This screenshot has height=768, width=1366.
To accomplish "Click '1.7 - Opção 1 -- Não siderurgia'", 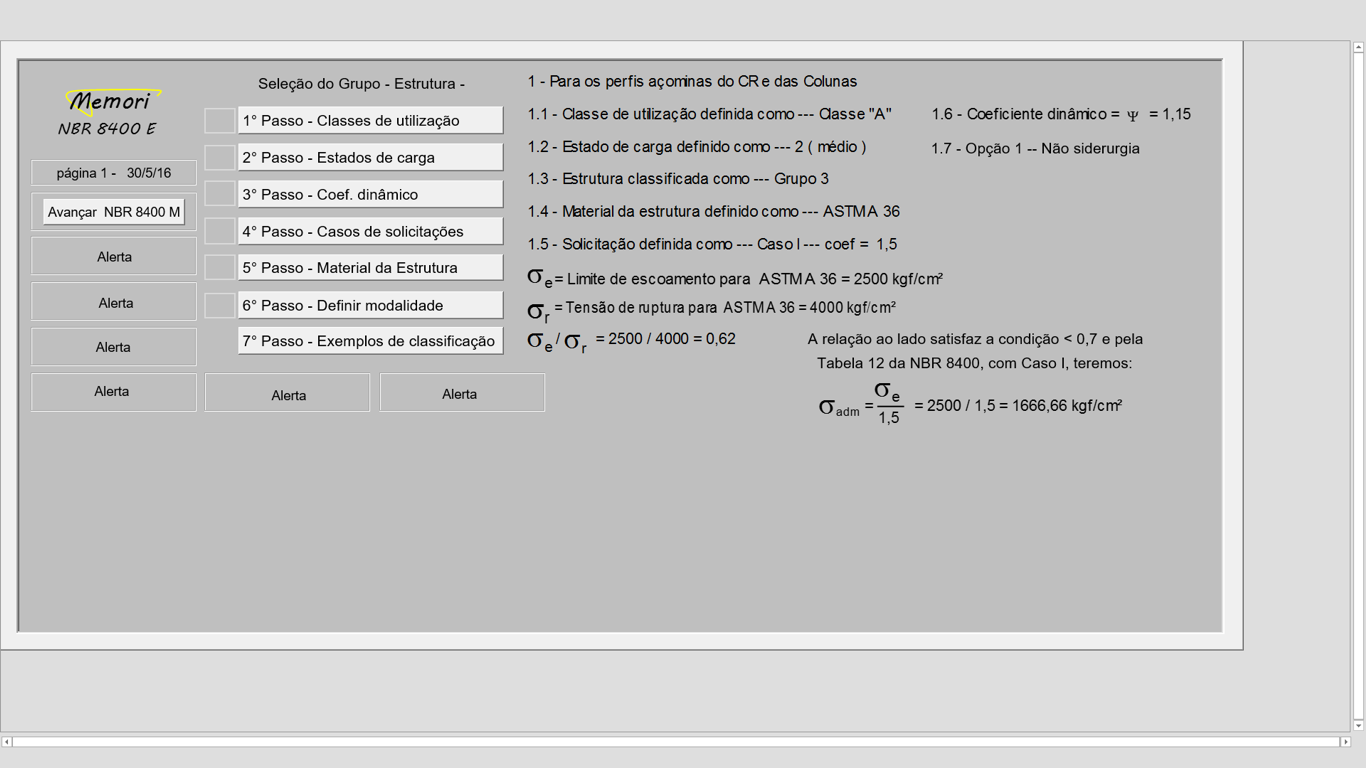I will pyautogui.click(x=1035, y=148).
